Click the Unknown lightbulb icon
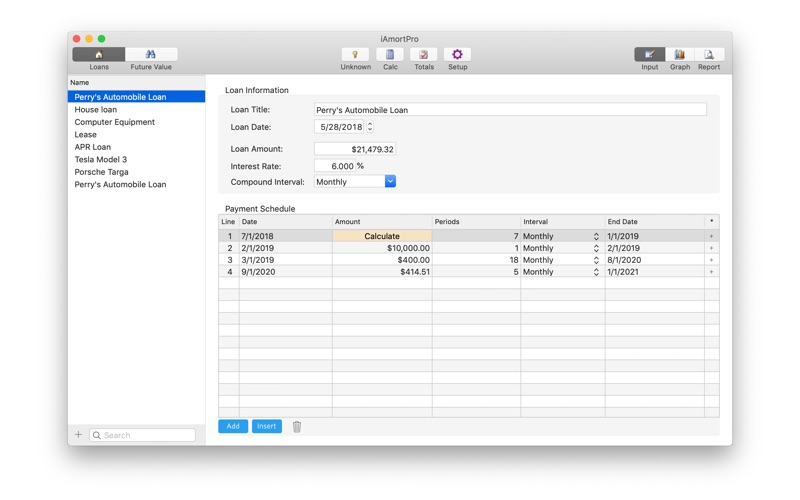The image size is (800, 500). point(355,54)
